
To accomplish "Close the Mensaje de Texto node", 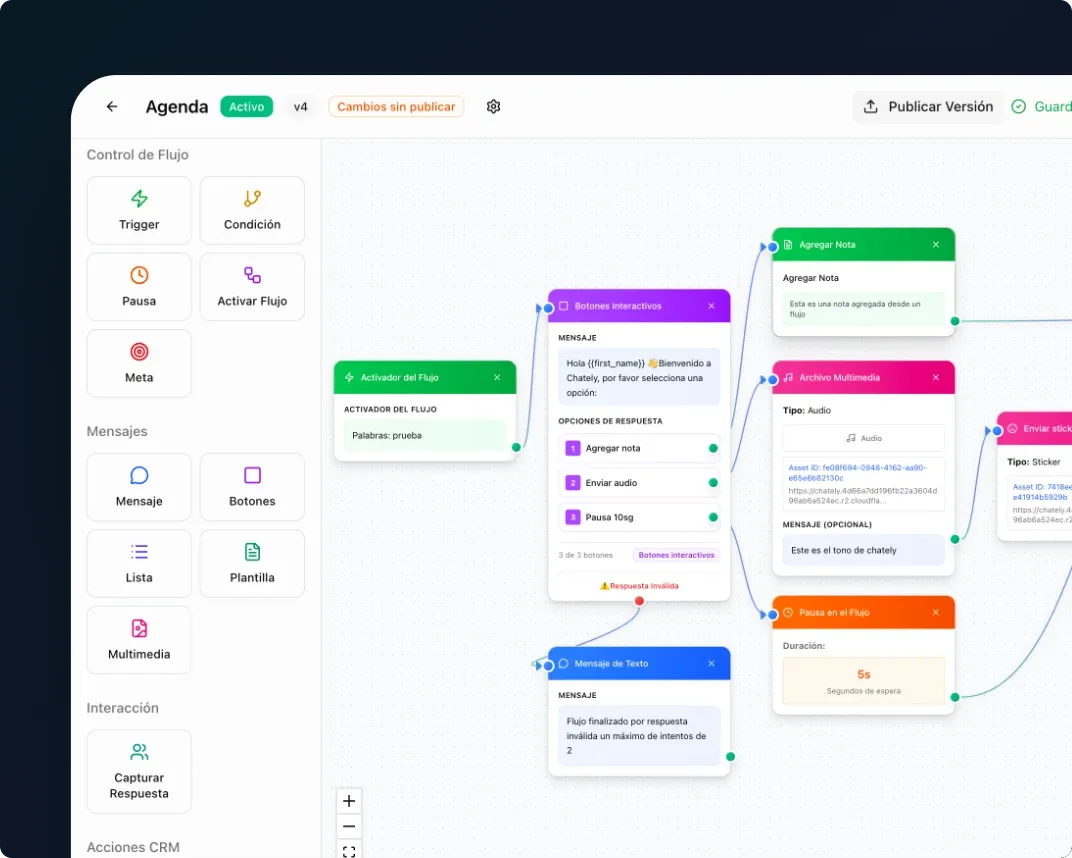I will (x=712, y=664).
